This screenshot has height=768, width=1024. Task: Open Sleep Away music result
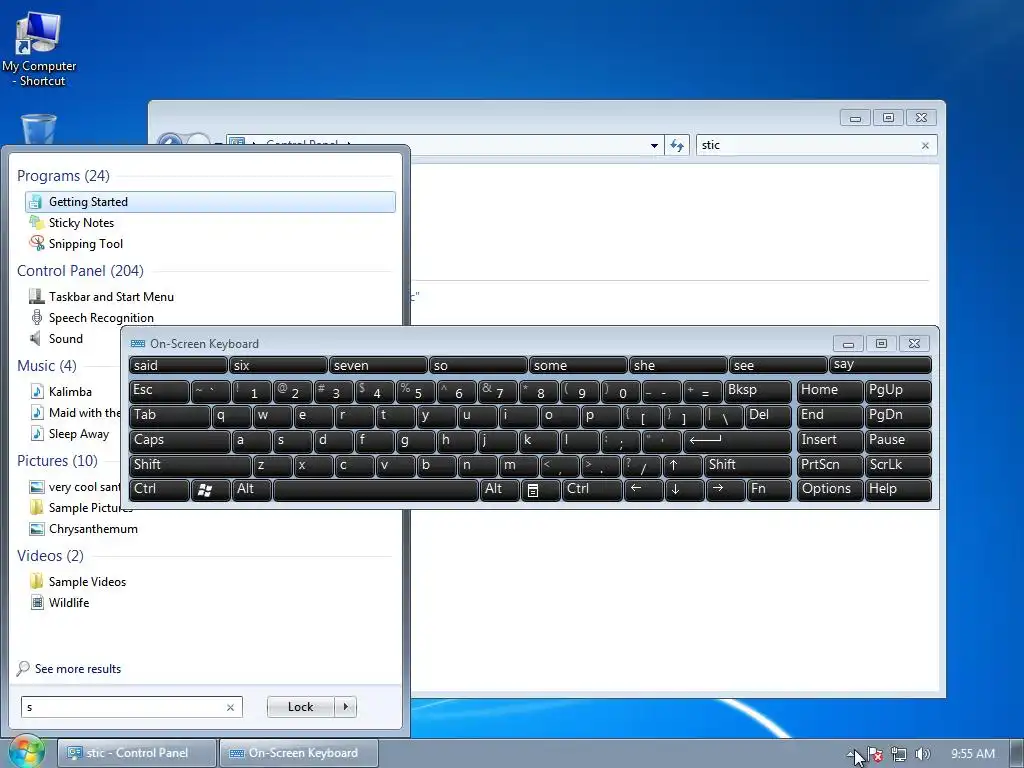78,434
